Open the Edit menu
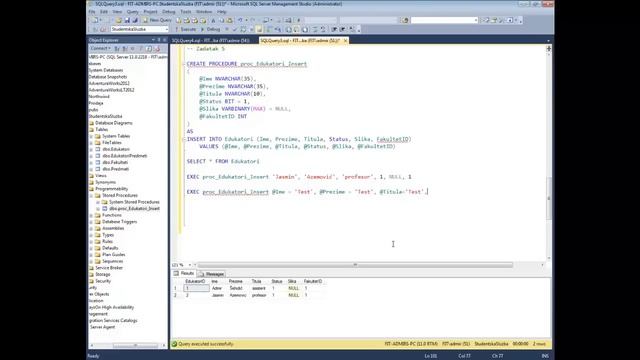The image size is (640, 360). click(104, 12)
